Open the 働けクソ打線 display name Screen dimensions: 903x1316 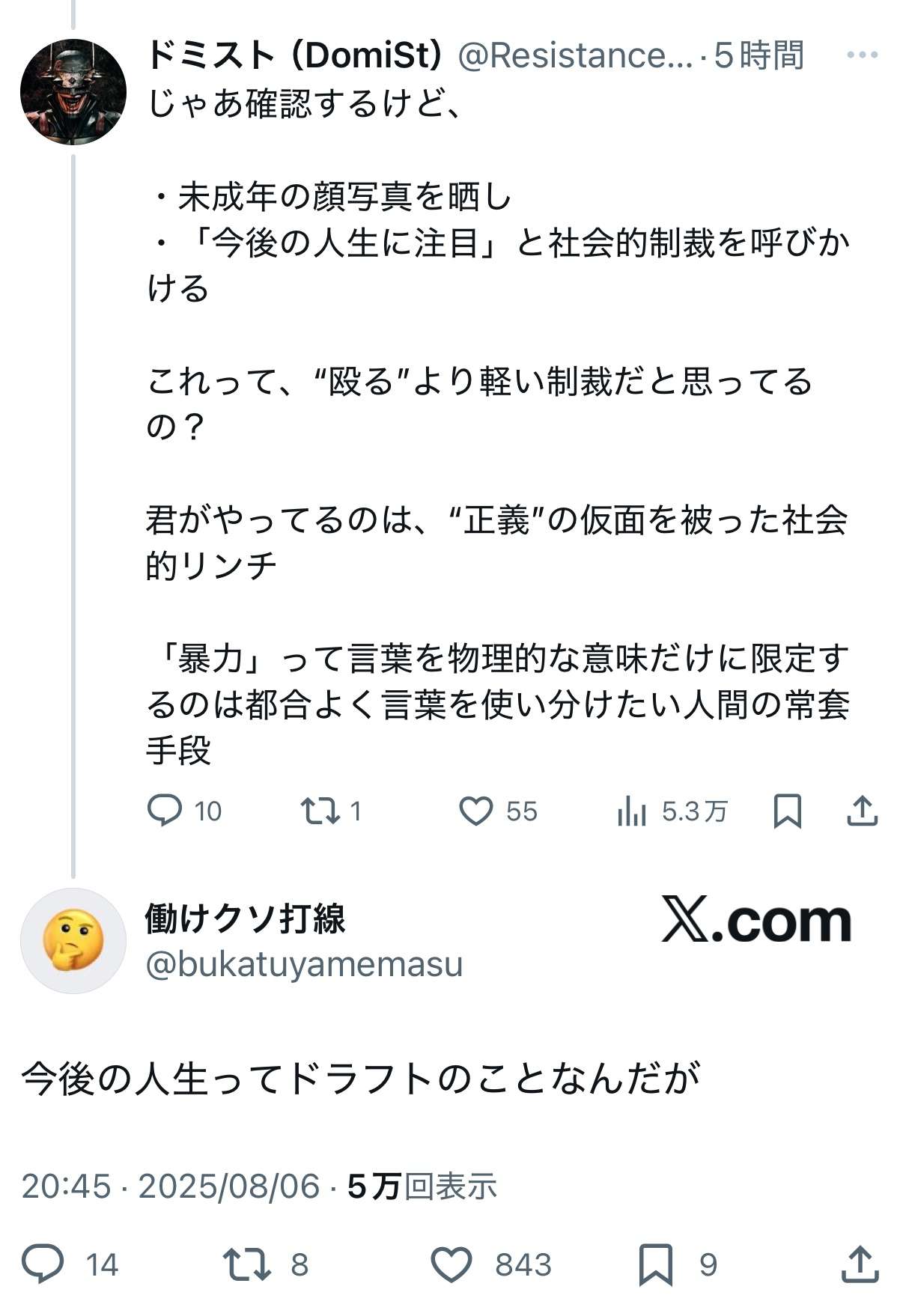(246, 919)
